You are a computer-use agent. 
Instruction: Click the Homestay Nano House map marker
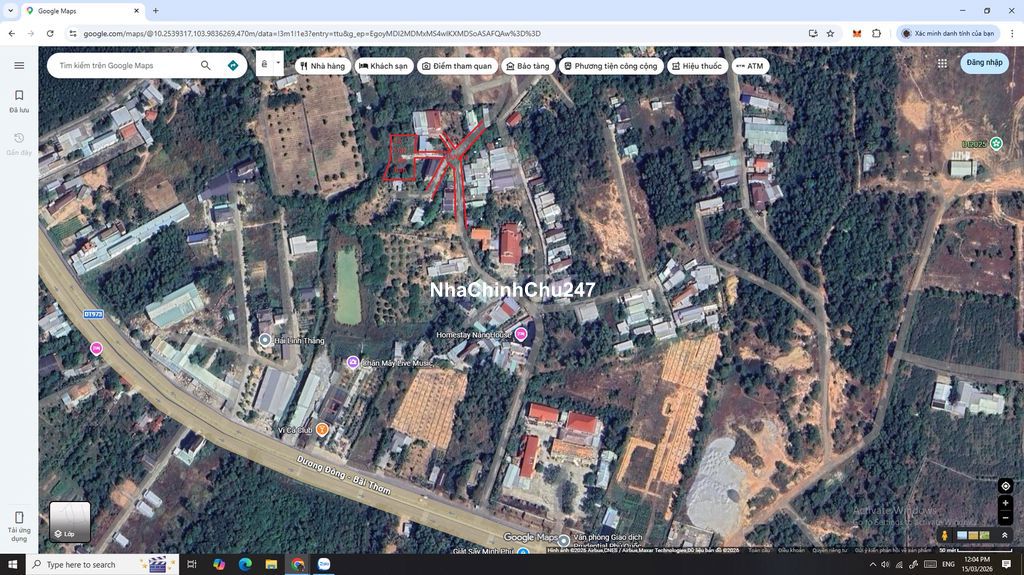521,335
